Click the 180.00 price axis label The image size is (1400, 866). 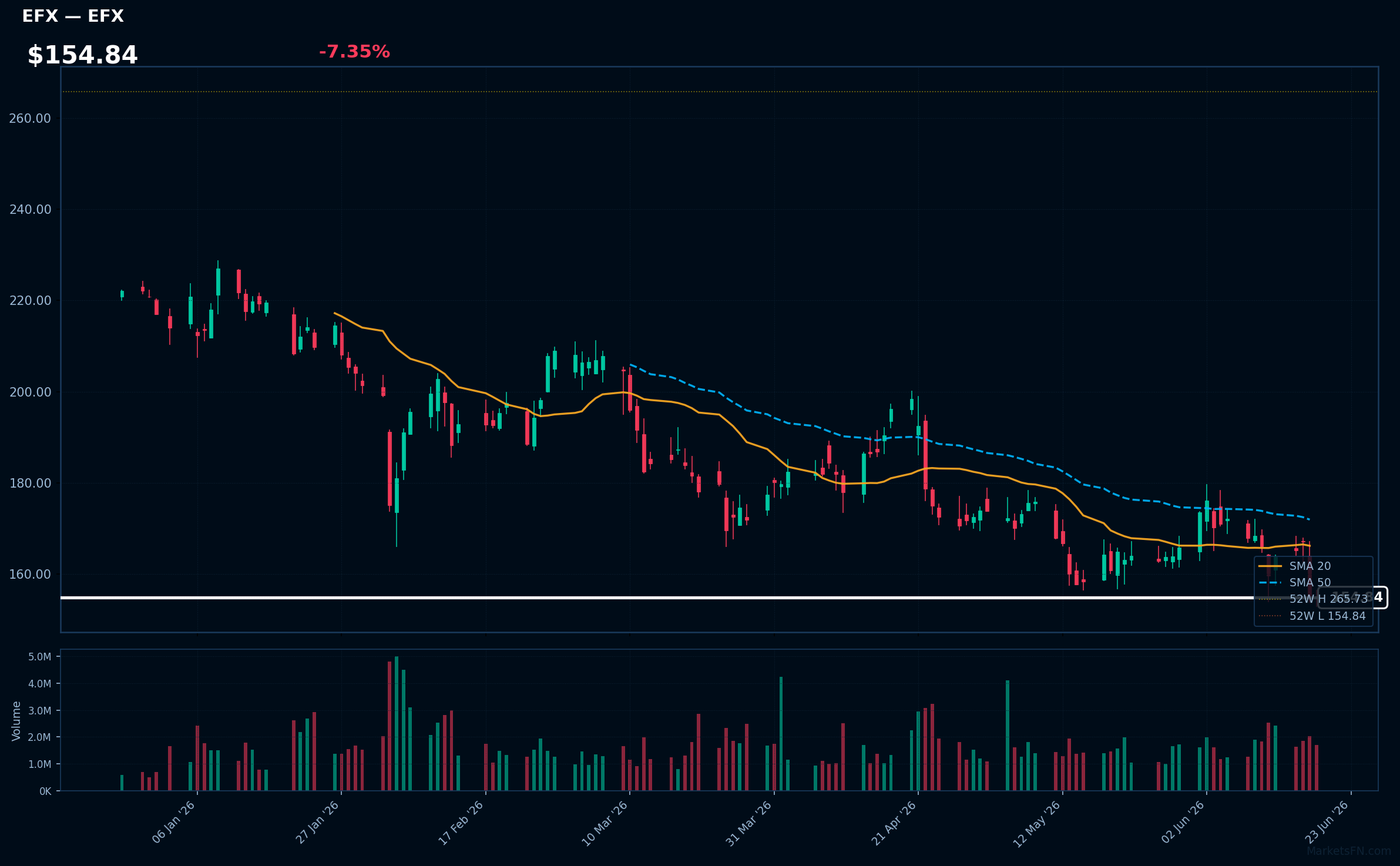coord(30,484)
